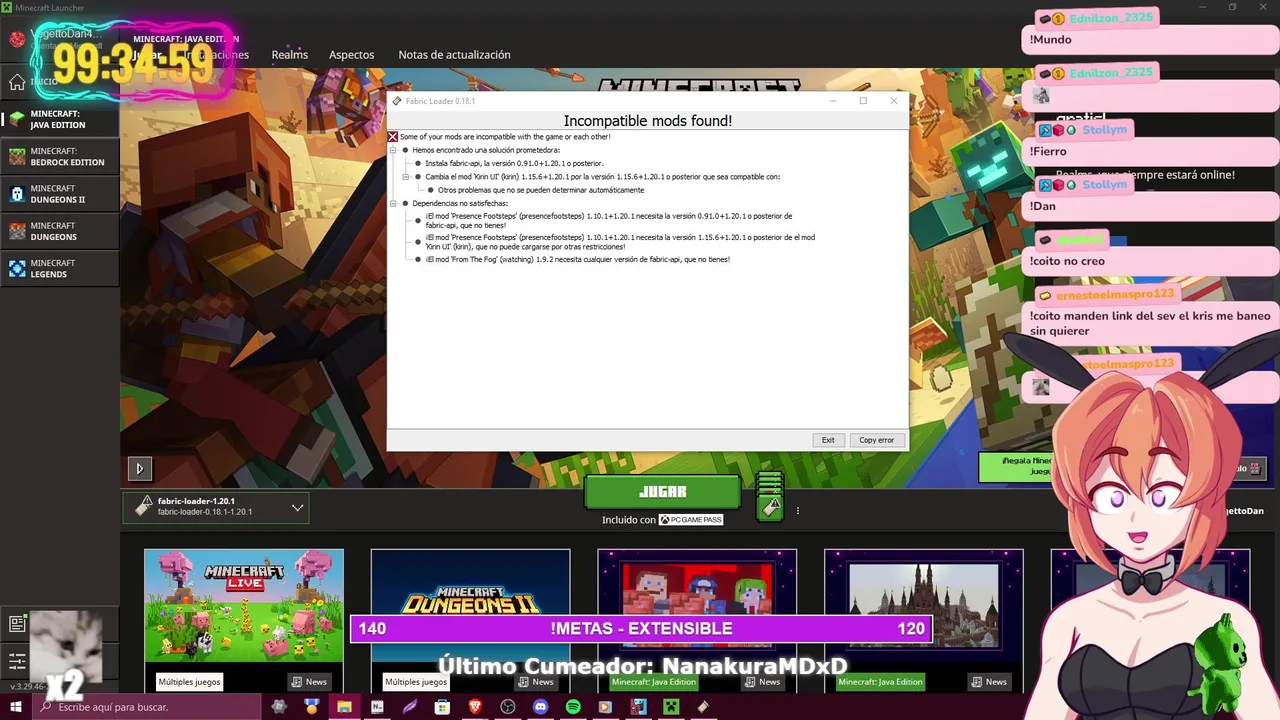Select Minecraft Dungeons in sidebar
1280x720 pixels.
[60, 231]
